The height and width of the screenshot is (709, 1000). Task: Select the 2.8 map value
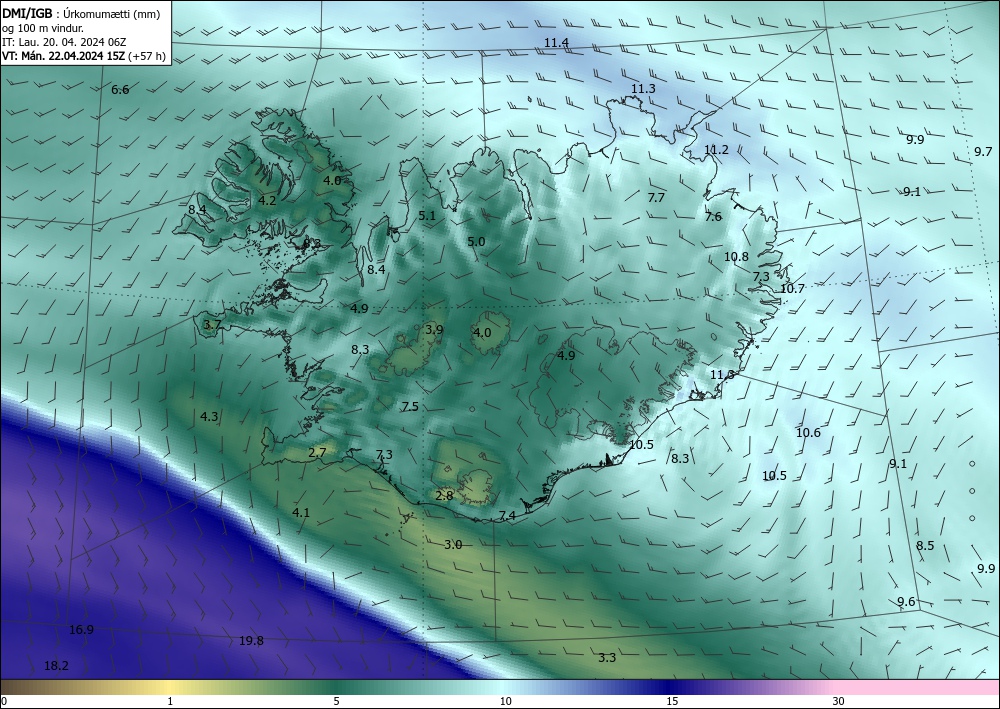point(444,495)
